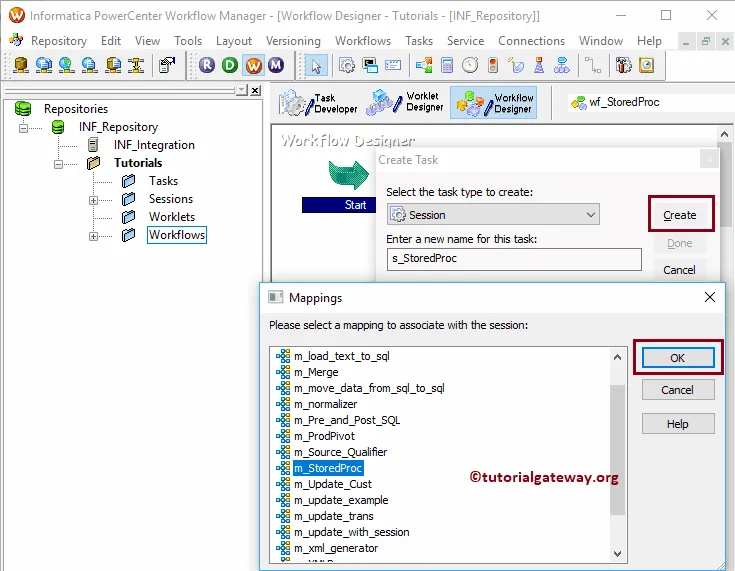Viewport: 735px width, 571px height.
Task: Click the Decision task icon with arrows
Action: (424, 65)
